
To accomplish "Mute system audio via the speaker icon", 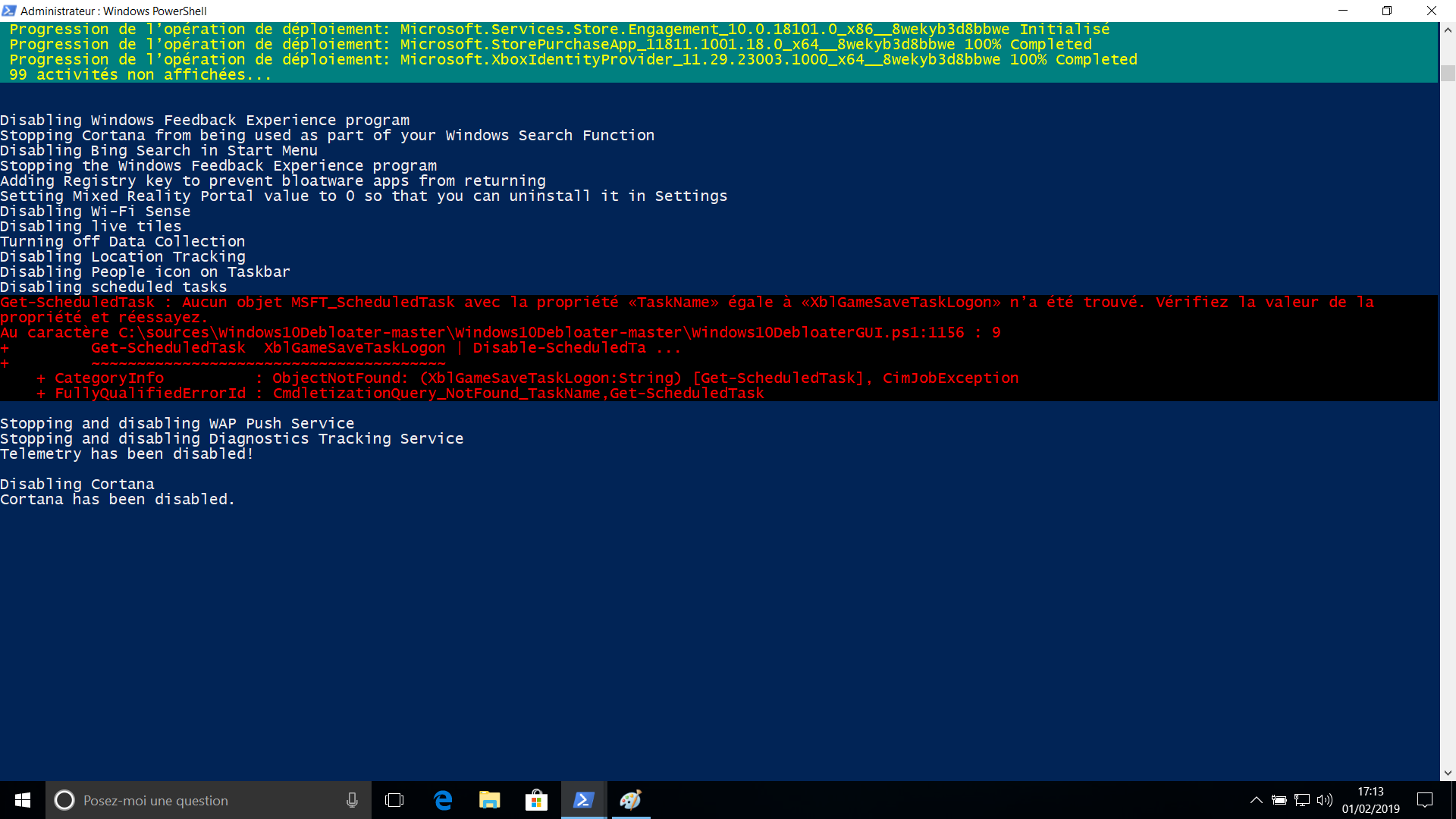I will (1325, 800).
